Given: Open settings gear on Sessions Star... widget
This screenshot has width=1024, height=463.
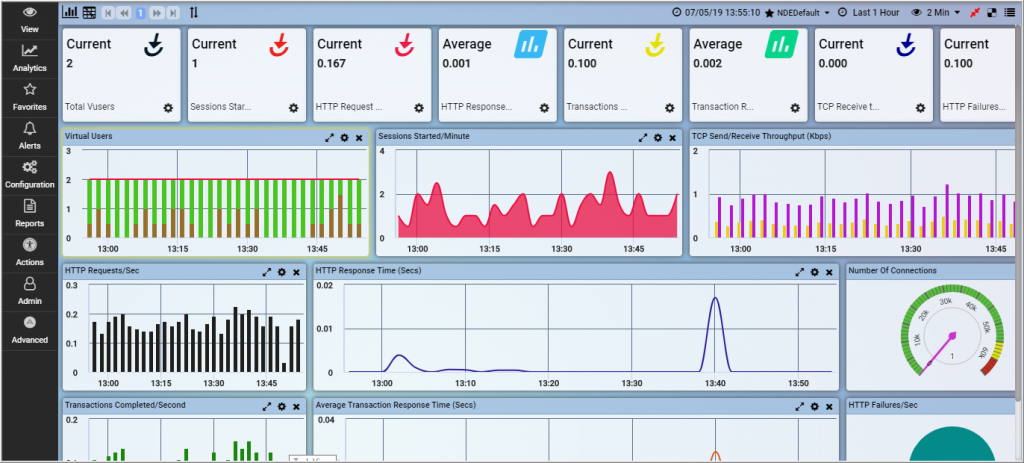Looking at the screenshot, I should [294, 108].
